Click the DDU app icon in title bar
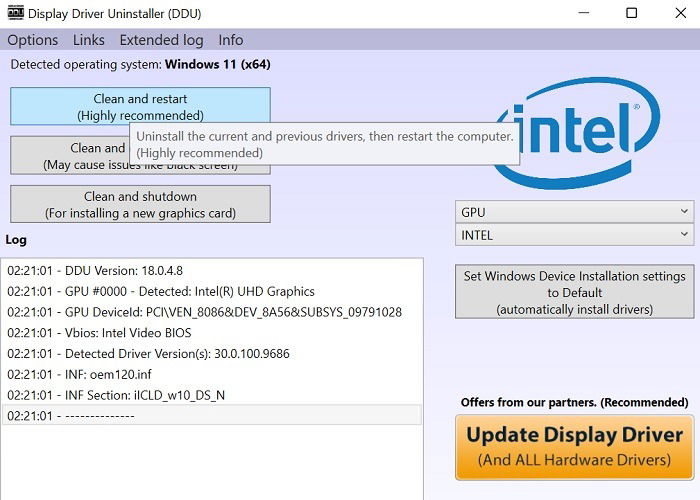The height and width of the screenshot is (500, 700). [16, 13]
